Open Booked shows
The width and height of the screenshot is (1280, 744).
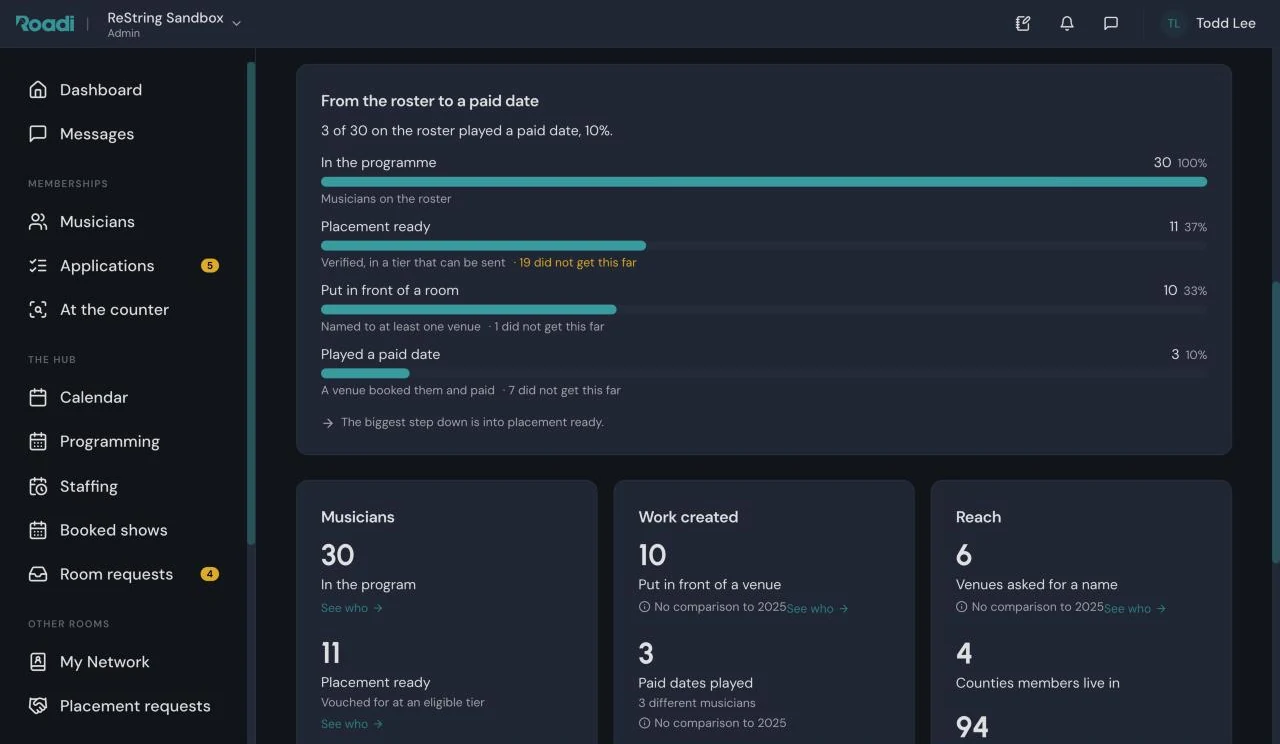click(113, 531)
